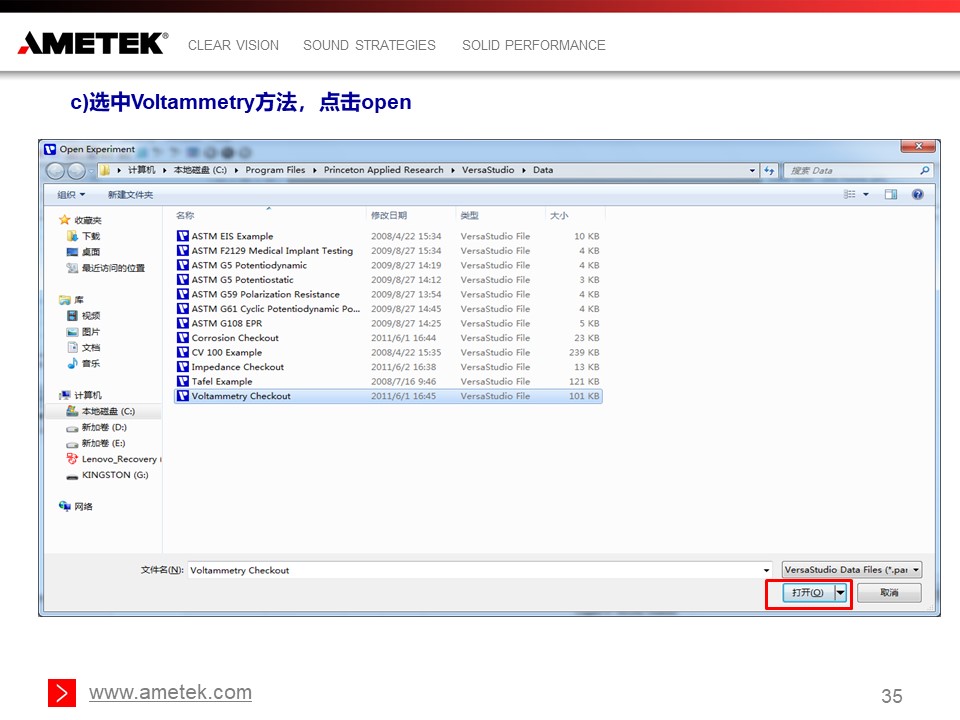960x720 pixels.
Task: Select the Impedance Checkout file
Action: tap(388, 367)
